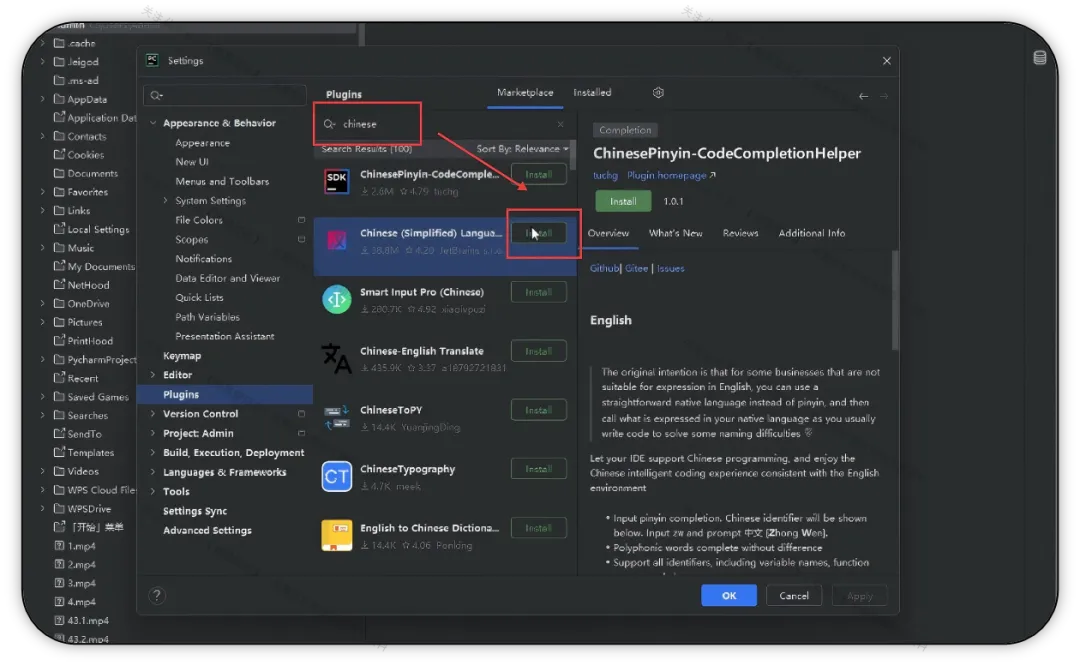1080x666 pixels.
Task: Open the Sort By: Relevance dropdown
Action: [522, 149]
